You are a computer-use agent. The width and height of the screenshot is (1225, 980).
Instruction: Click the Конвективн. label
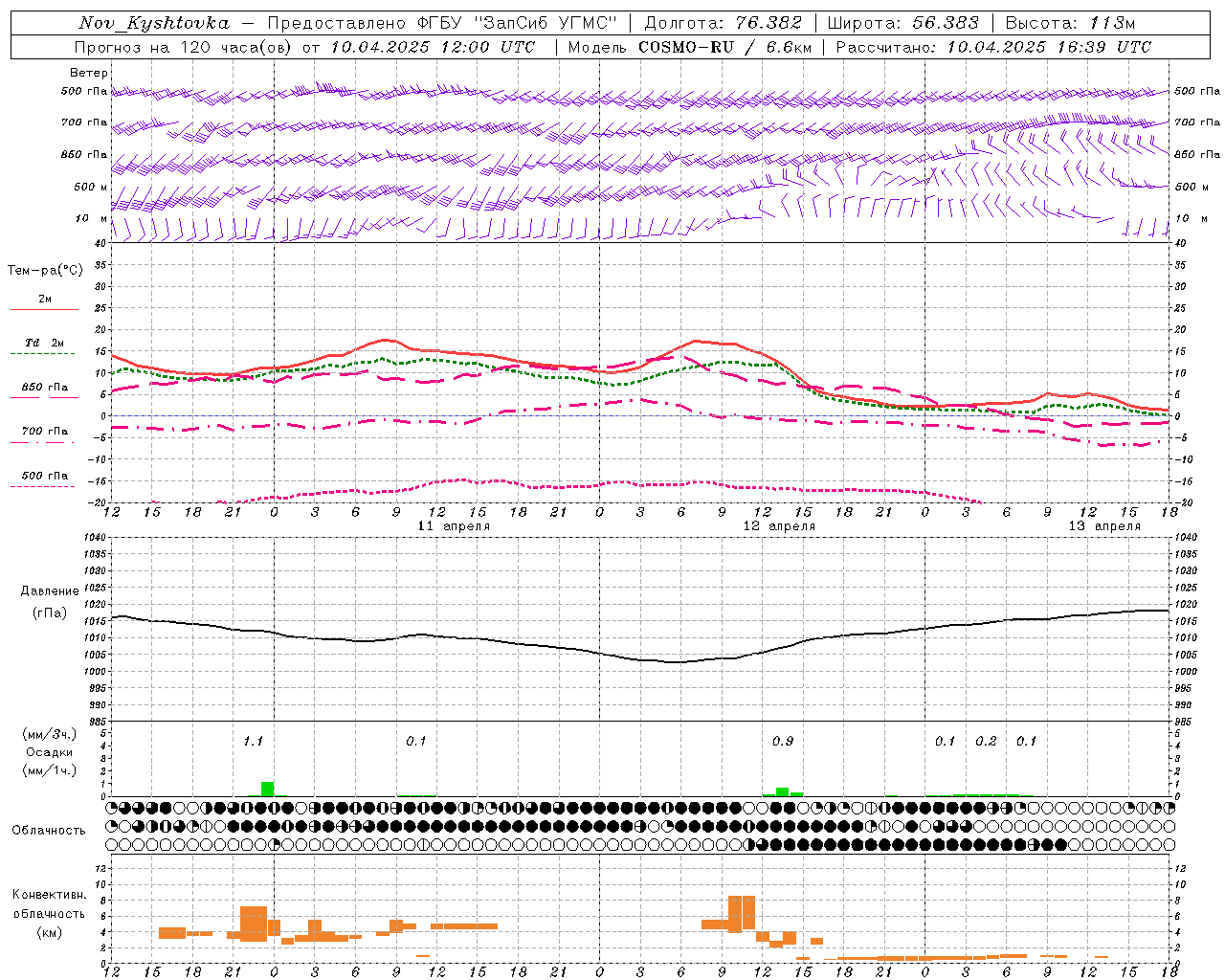pyautogui.click(x=49, y=895)
